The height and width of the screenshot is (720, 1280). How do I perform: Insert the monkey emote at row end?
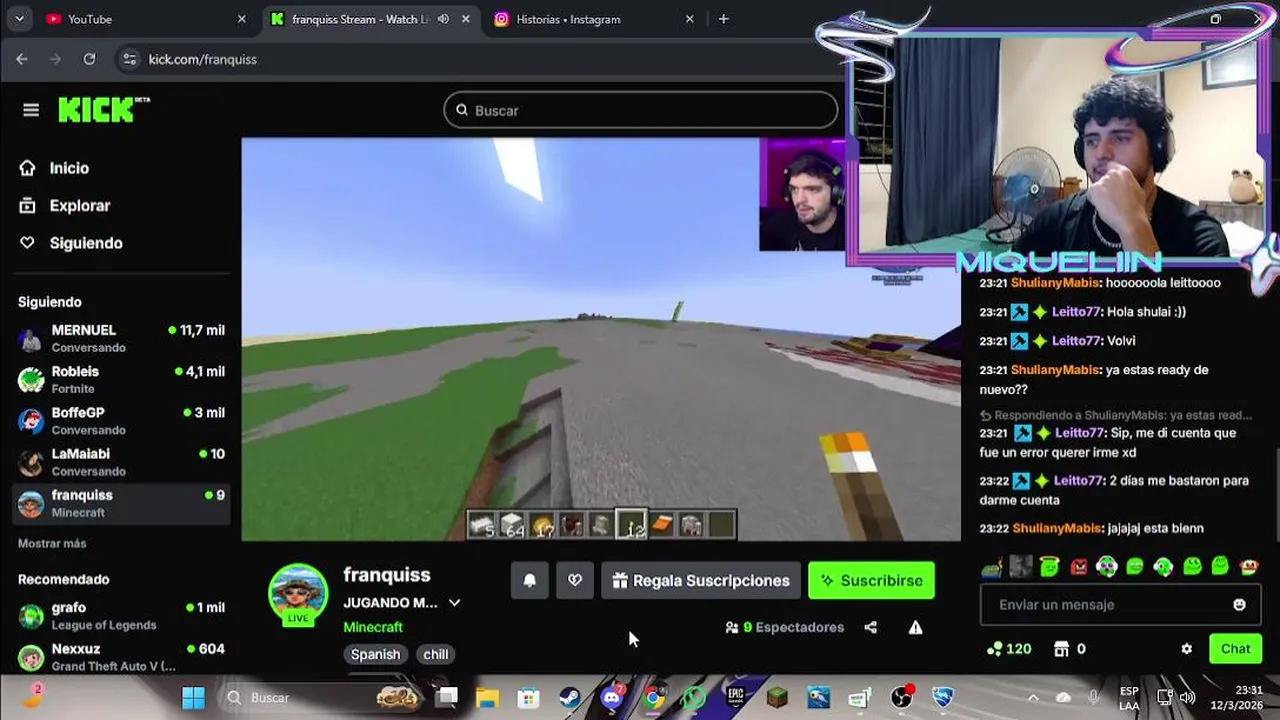pyautogui.click(x=1249, y=566)
